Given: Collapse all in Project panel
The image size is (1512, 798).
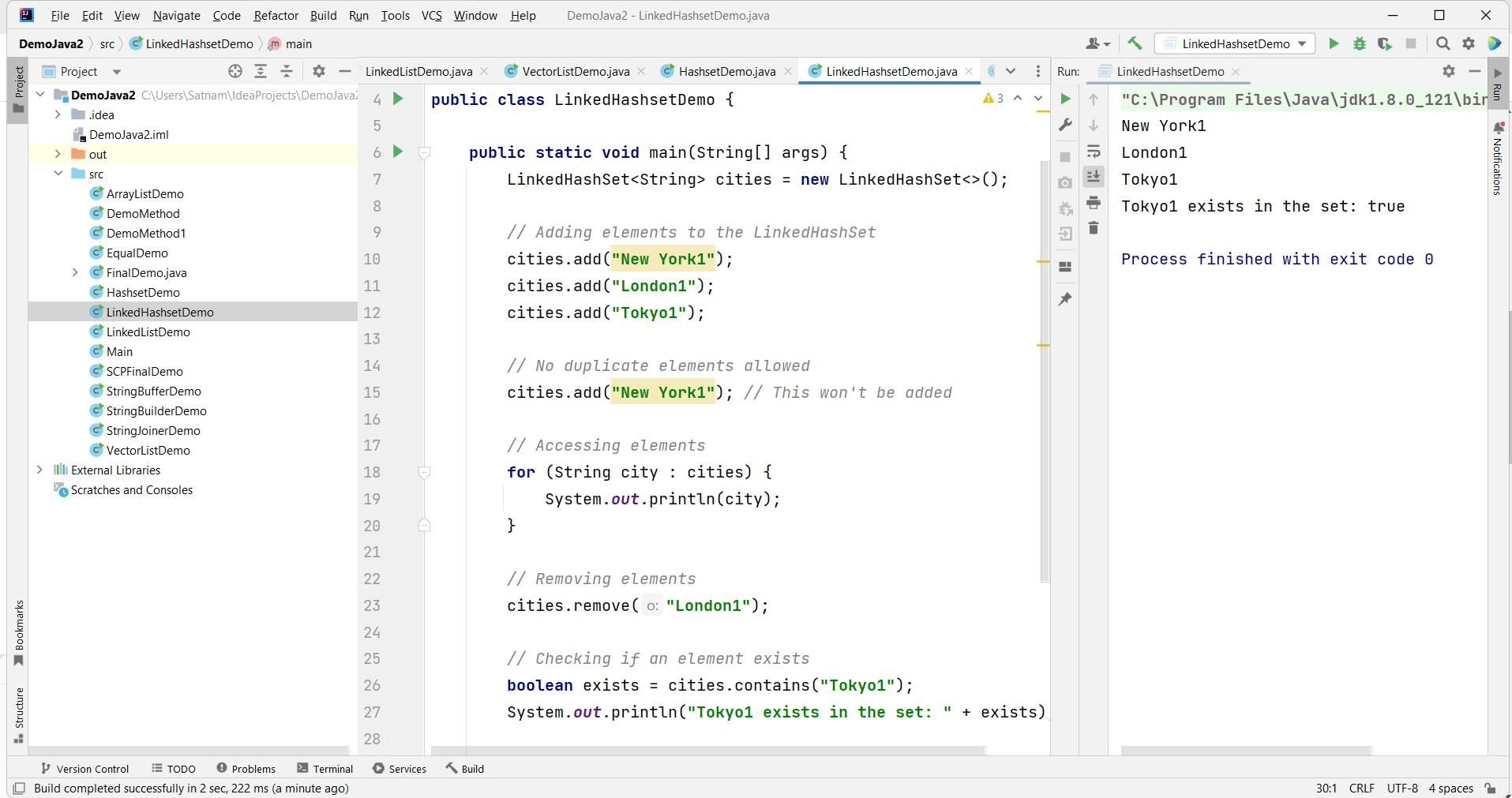Looking at the screenshot, I should 287,71.
